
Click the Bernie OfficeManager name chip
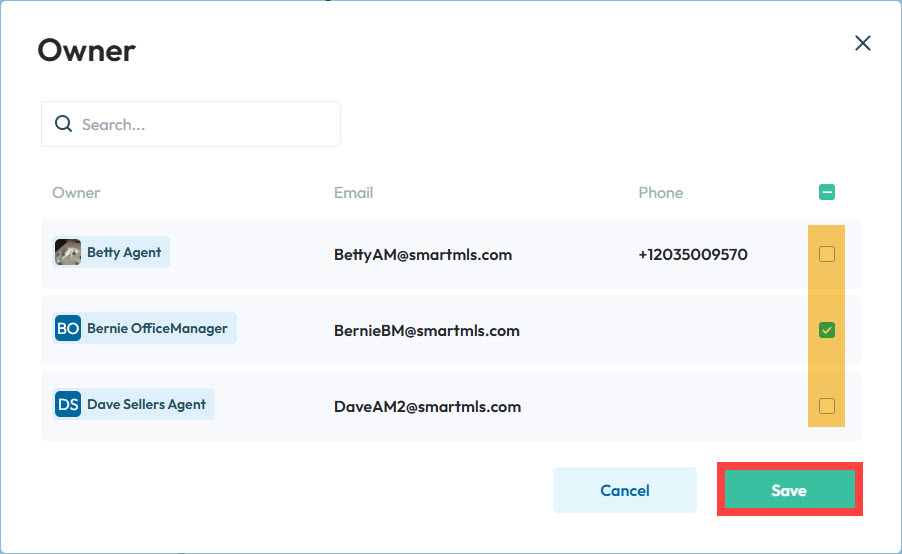pos(157,328)
